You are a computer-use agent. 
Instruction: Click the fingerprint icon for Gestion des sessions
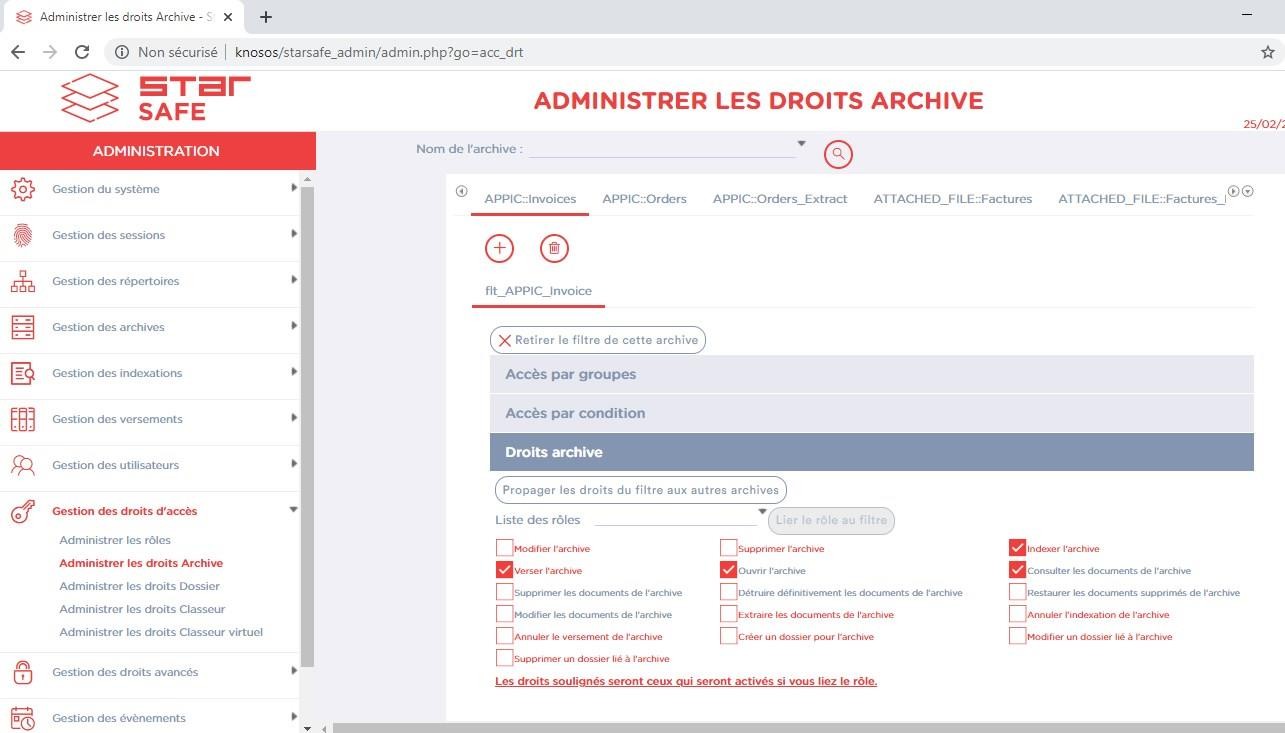22,235
